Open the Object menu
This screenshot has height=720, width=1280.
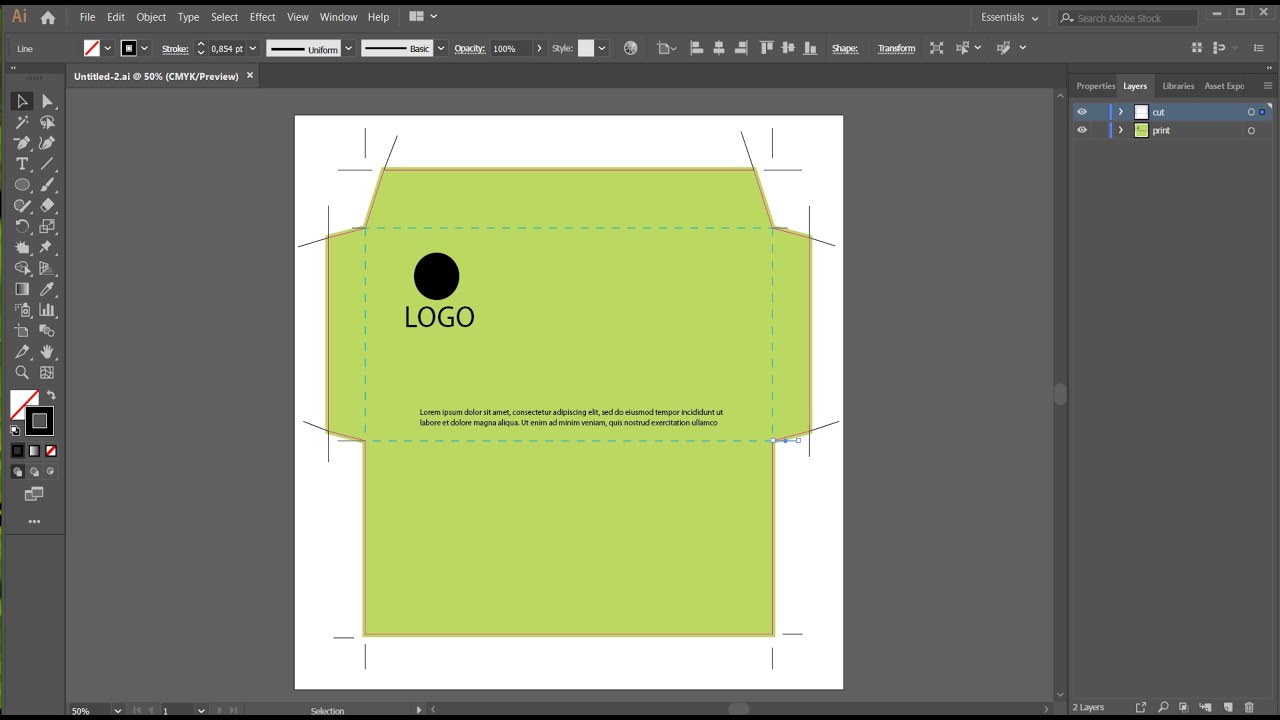click(x=151, y=17)
